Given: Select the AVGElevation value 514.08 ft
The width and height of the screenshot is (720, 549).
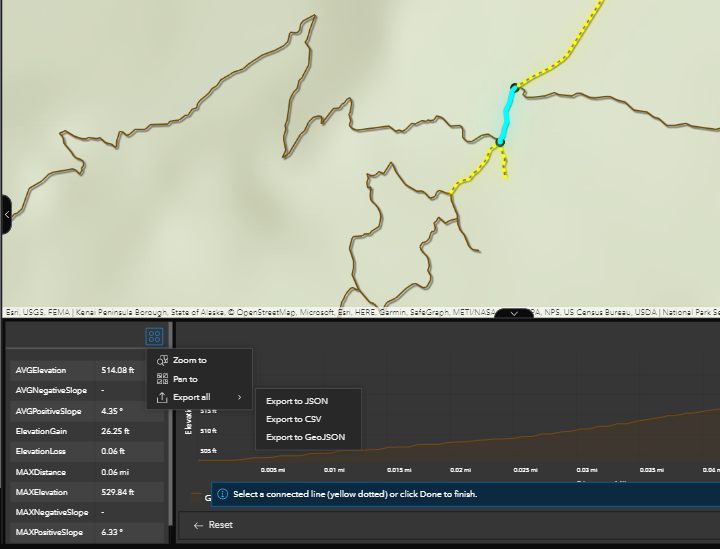Looking at the screenshot, I should click(x=118, y=370).
